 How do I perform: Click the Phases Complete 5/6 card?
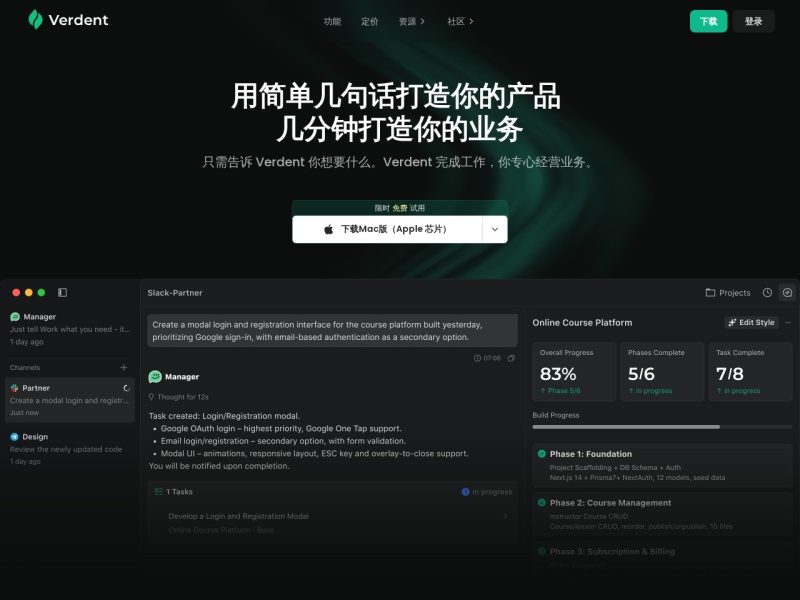[662, 371]
